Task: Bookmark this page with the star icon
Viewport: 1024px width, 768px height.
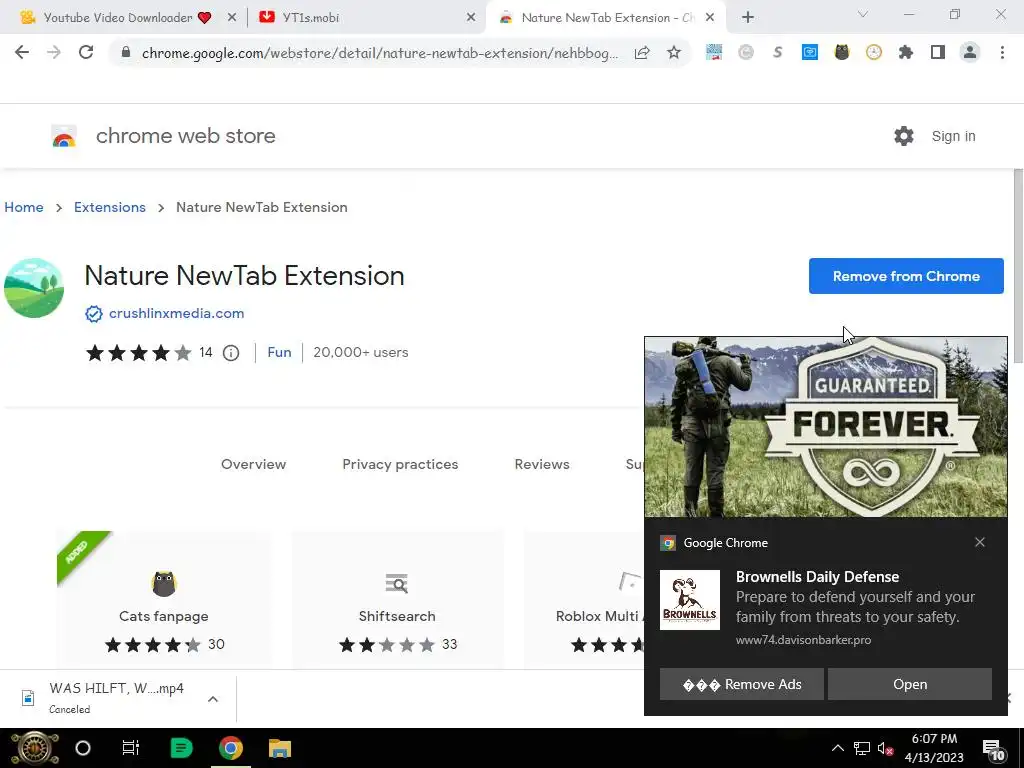Action: click(674, 53)
